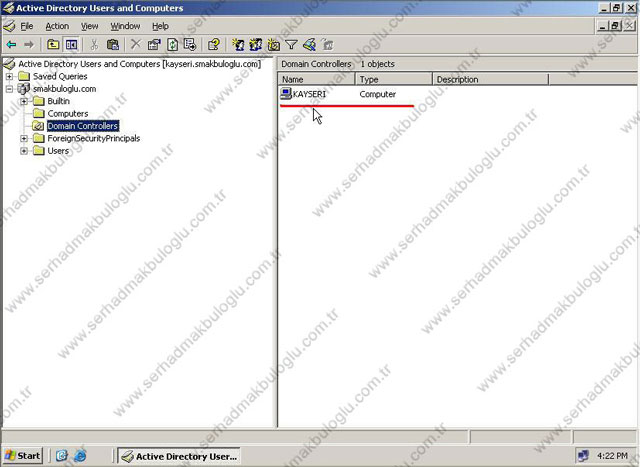
Task: Click the MMC console icon in menu bar
Action: [x=9, y=26]
